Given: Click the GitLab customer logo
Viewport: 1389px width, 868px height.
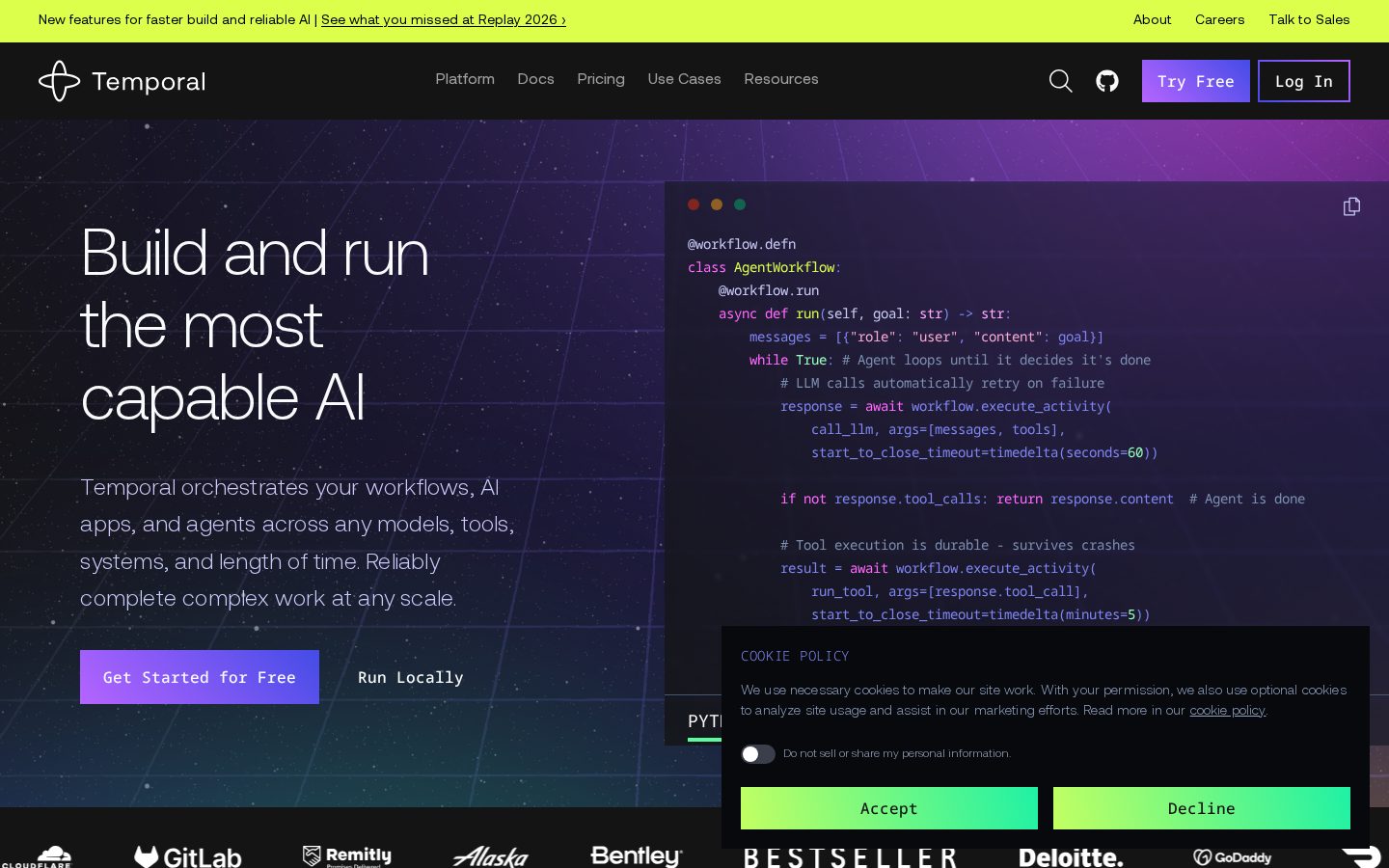Looking at the screenshot, I should click(187, 856).
